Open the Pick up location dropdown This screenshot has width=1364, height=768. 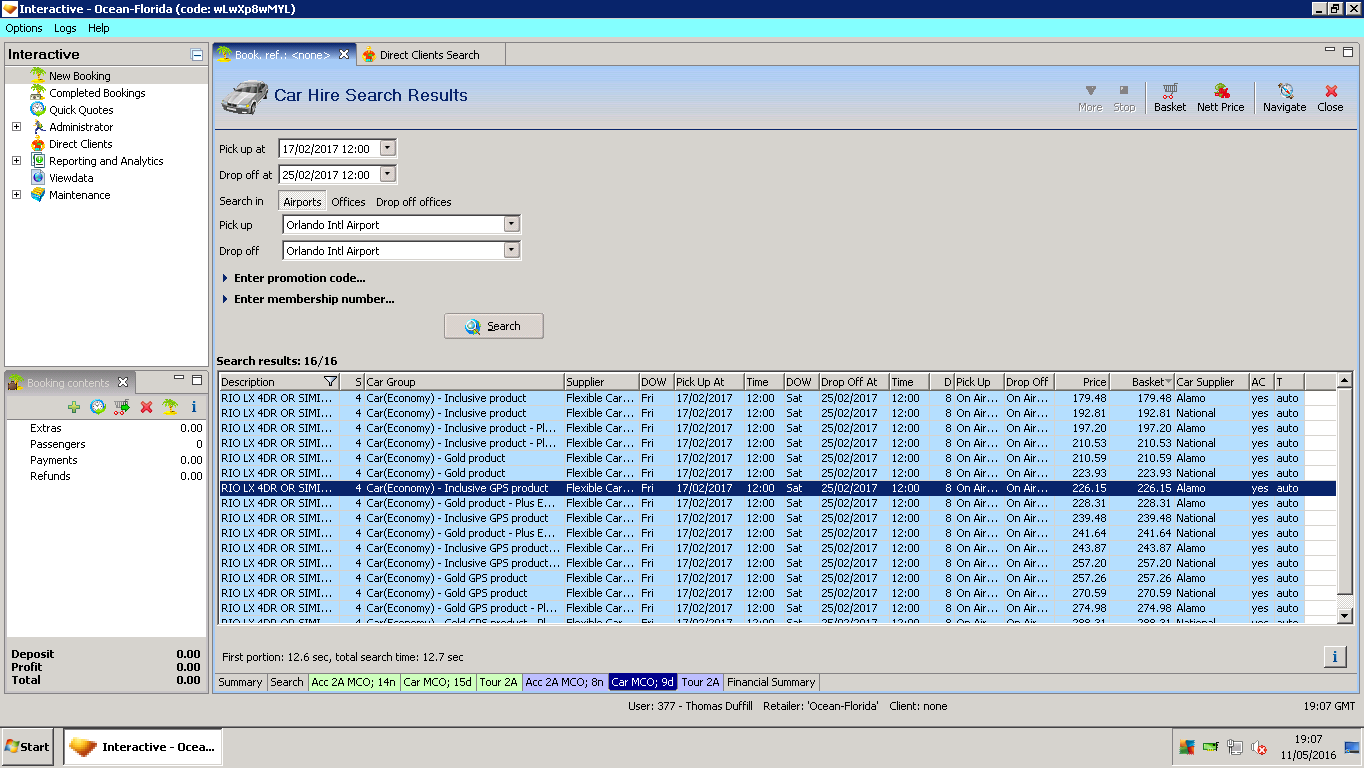pyautogui.click(x=511, y=225)
